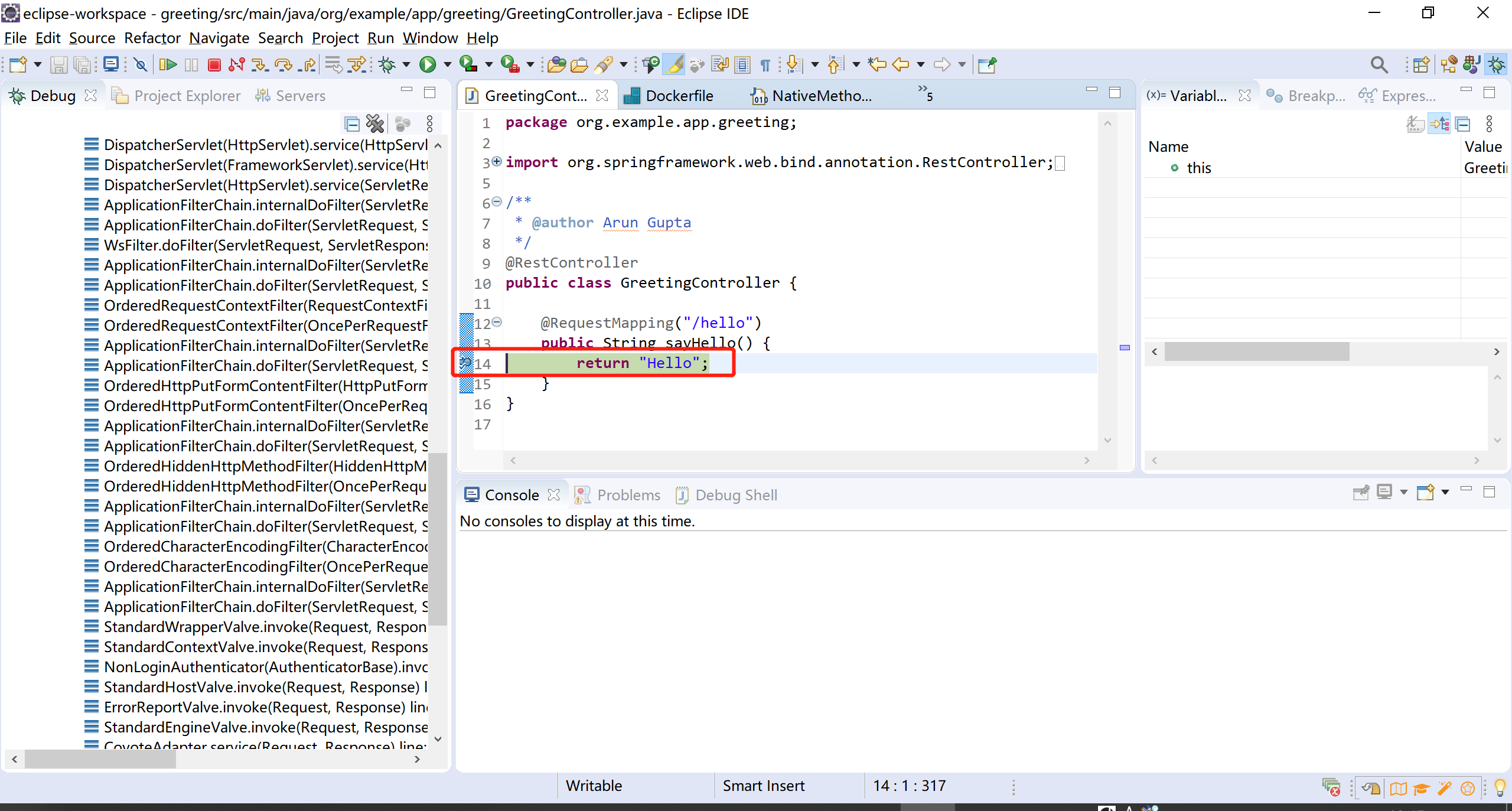Click the Terminate (red stop) button

tap(214, 65)
